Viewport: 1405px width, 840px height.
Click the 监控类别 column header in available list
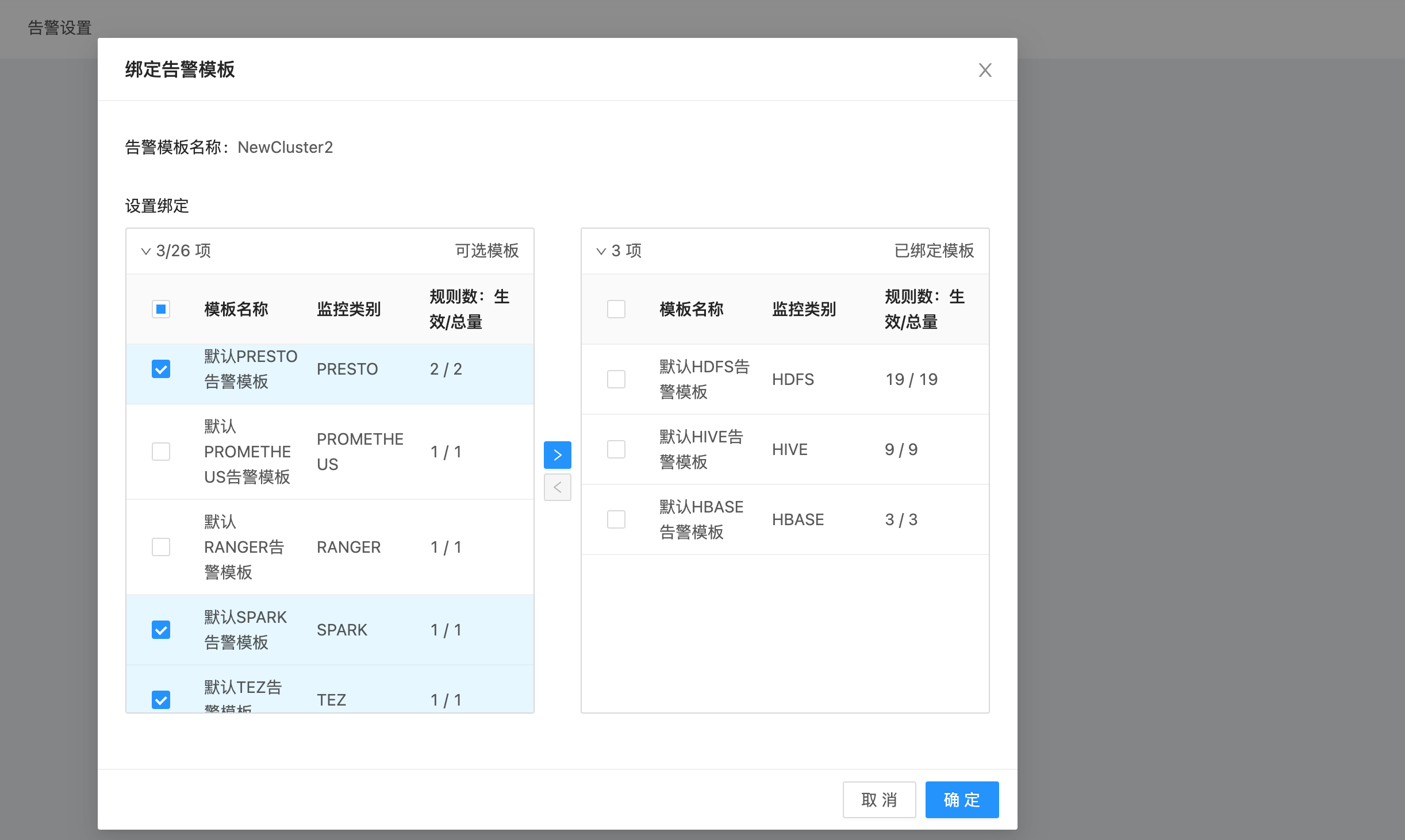coord(349,309)
